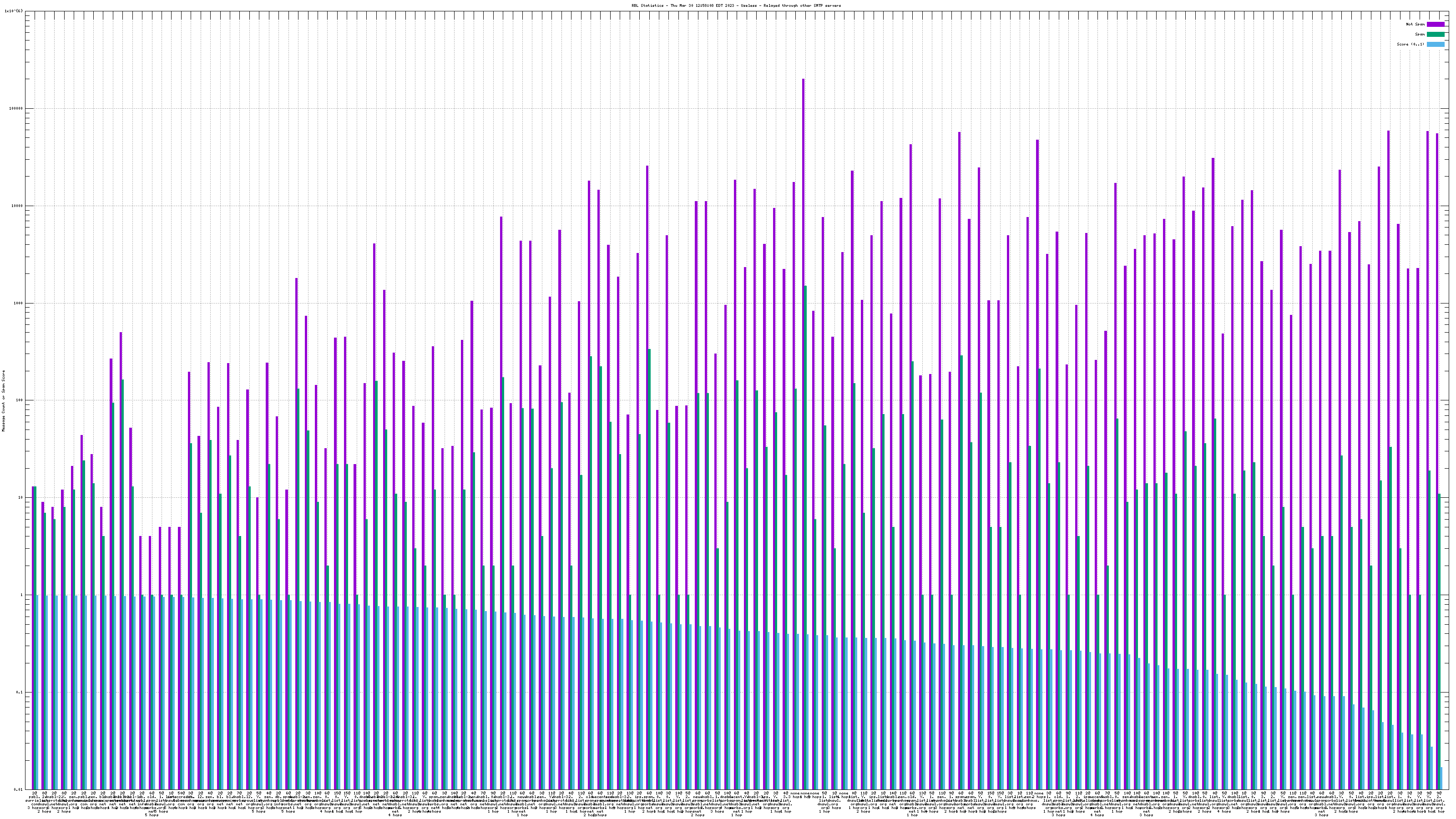Select the 'Spam' legend text
Screen dimensions: 1456x819
point(1420,35)
